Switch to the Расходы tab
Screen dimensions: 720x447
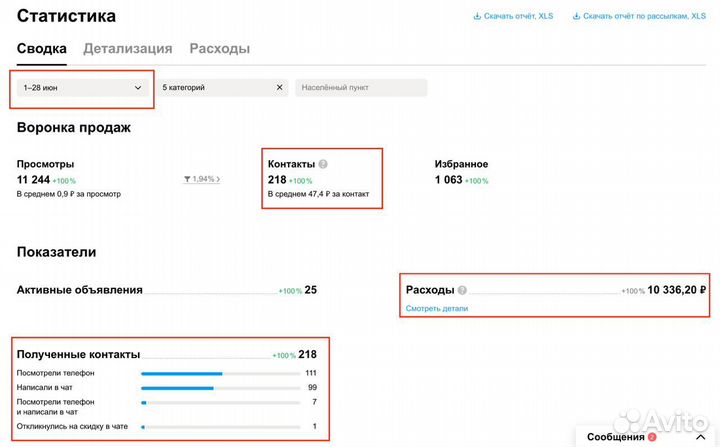pyautogui.click(x=219, y=49)
